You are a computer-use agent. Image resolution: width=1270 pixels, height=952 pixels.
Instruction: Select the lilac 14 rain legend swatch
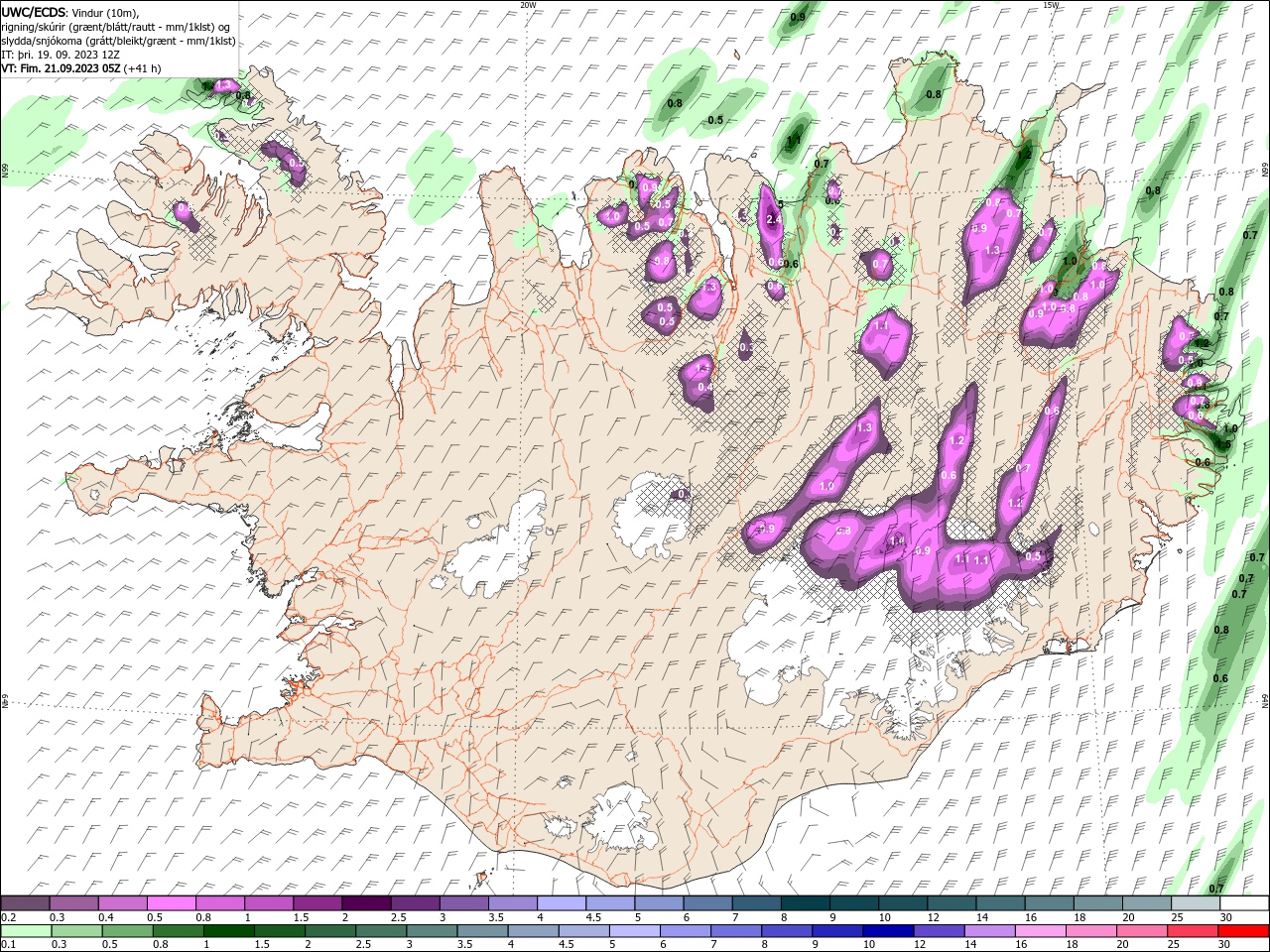coord(990,931)
